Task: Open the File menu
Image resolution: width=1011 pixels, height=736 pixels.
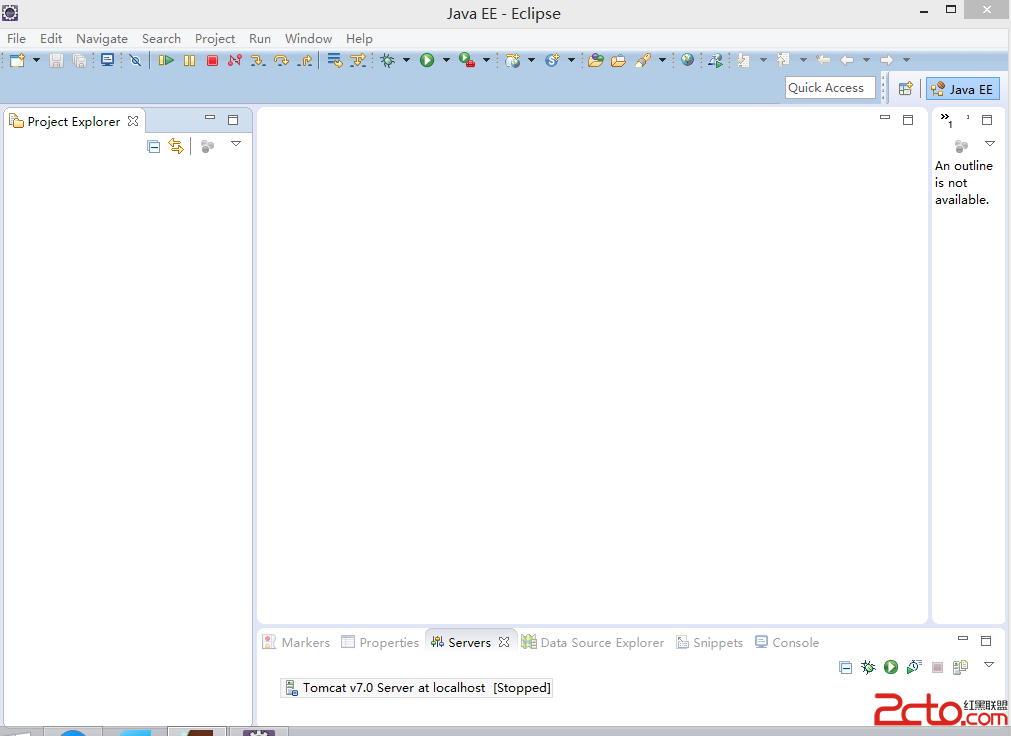Action: 16,39
